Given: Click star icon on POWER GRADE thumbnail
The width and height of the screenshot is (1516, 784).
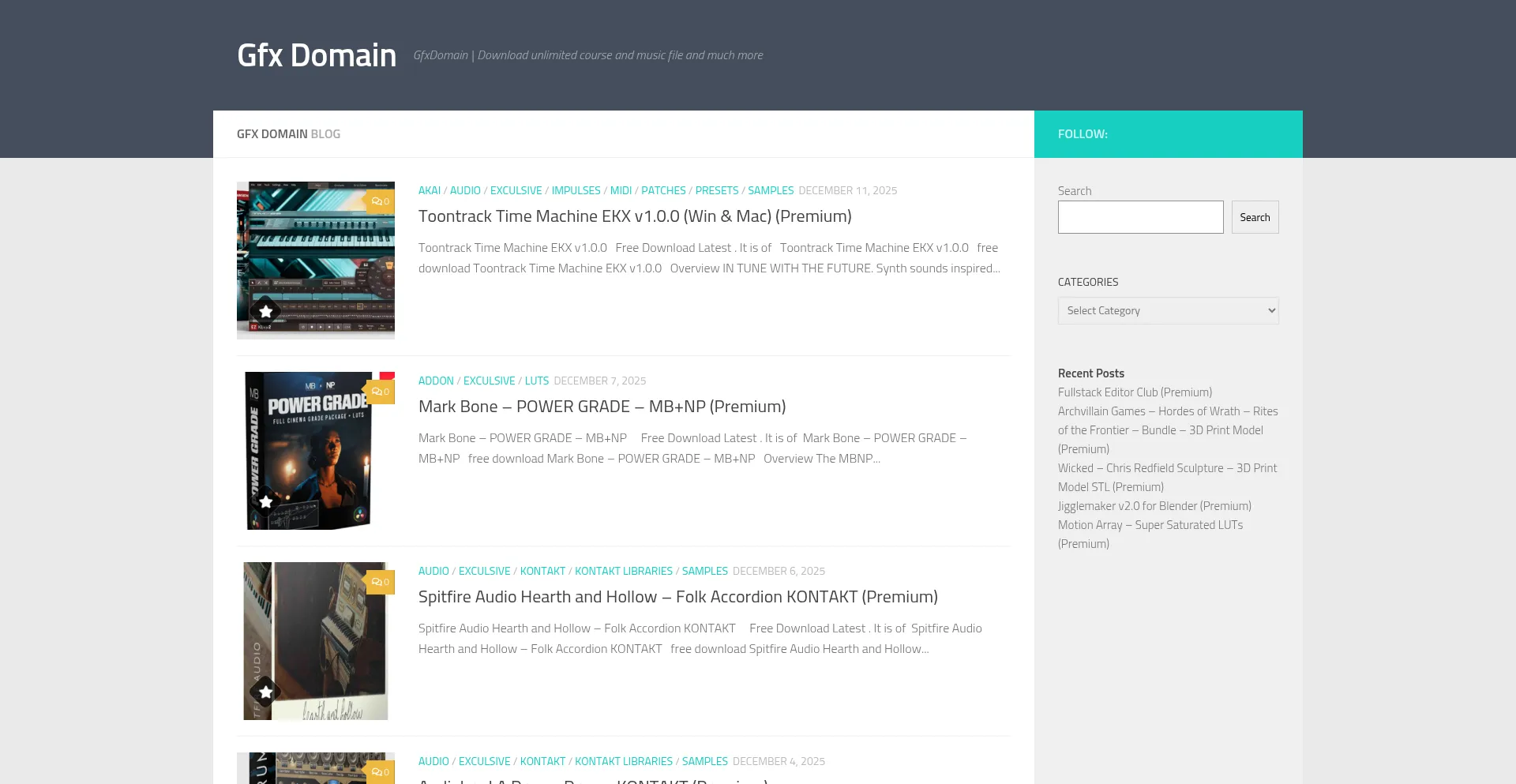Looking at the screenshot, I should click(x=266, y=501).
